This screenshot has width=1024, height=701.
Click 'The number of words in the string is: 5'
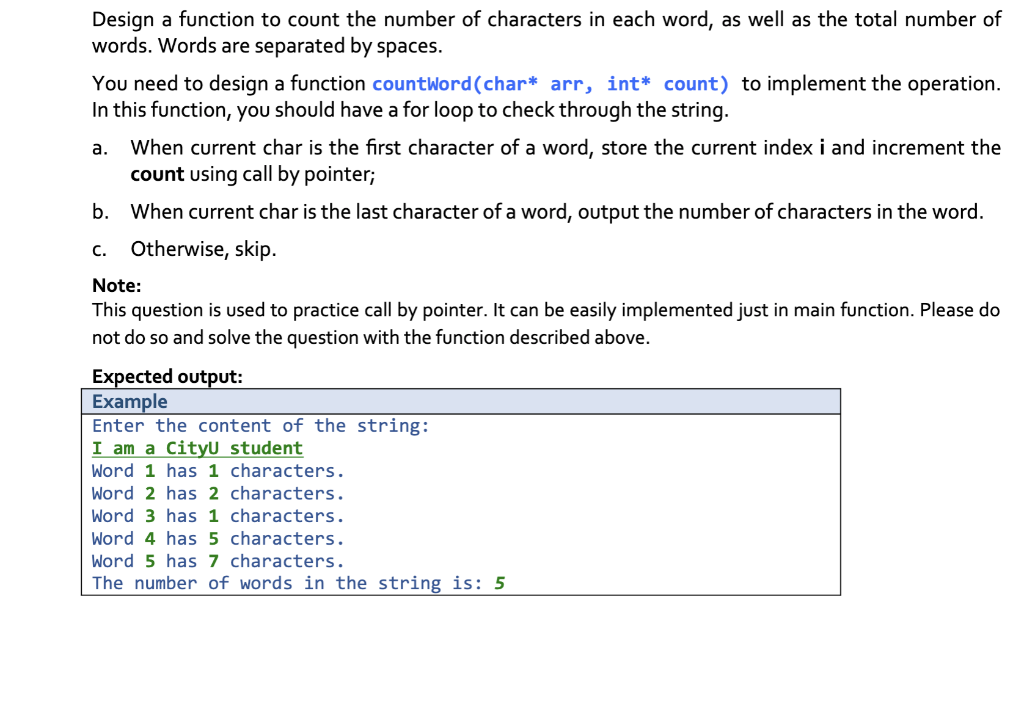(x=298, y=583)
